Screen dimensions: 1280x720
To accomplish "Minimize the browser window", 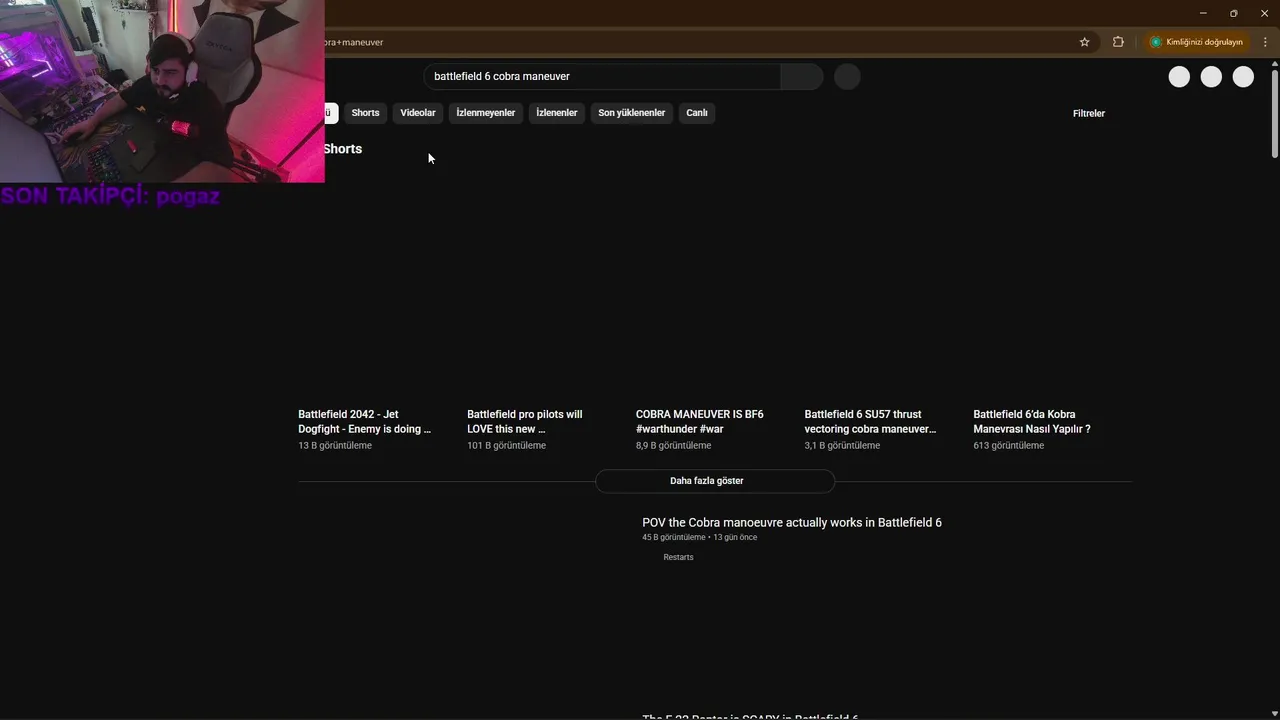I will pos(1203,13).
